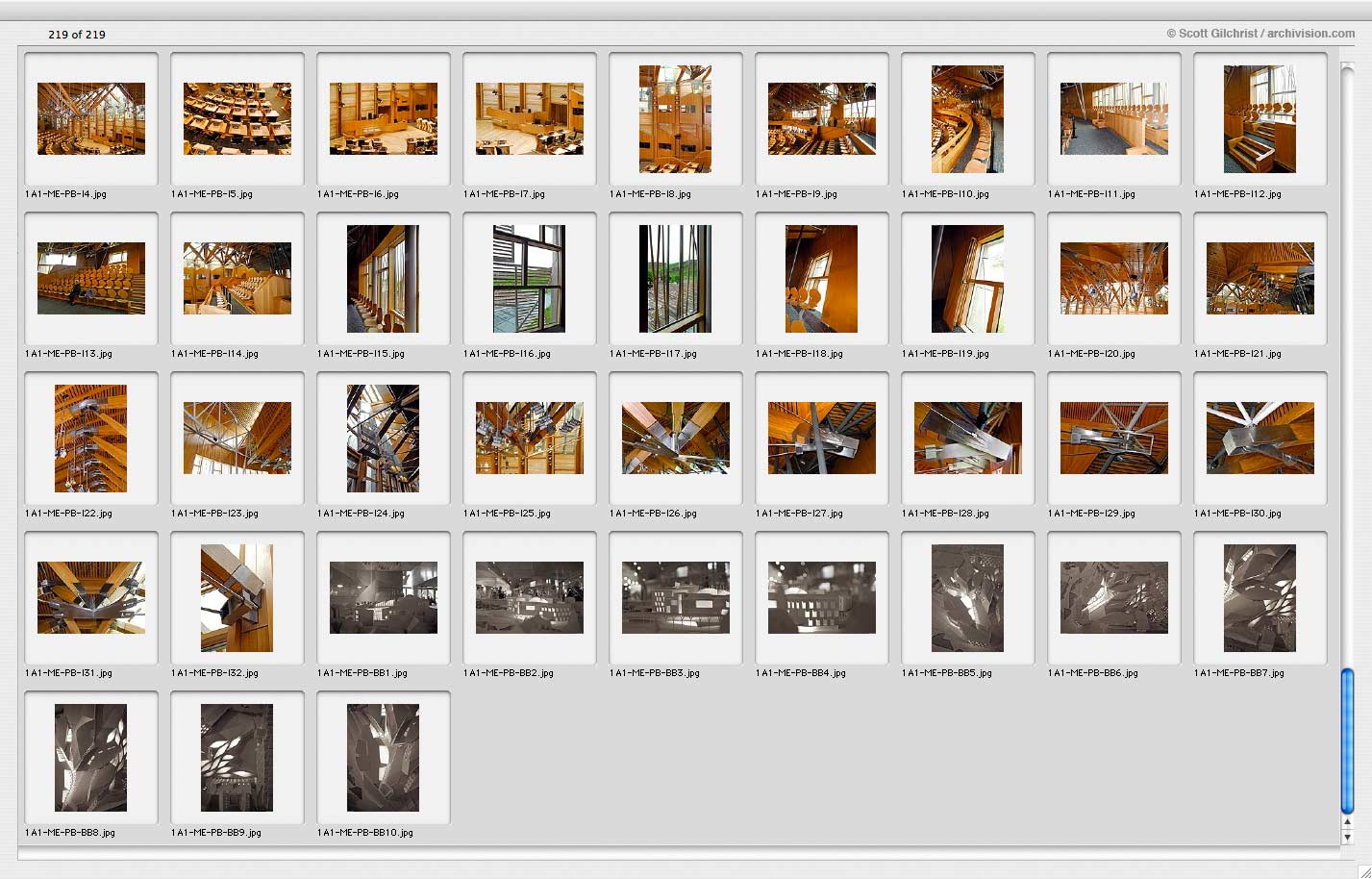Pick the 1A1-ME-PB-I11.jpg thumbnail
1372x879 pixels.
1114,119
